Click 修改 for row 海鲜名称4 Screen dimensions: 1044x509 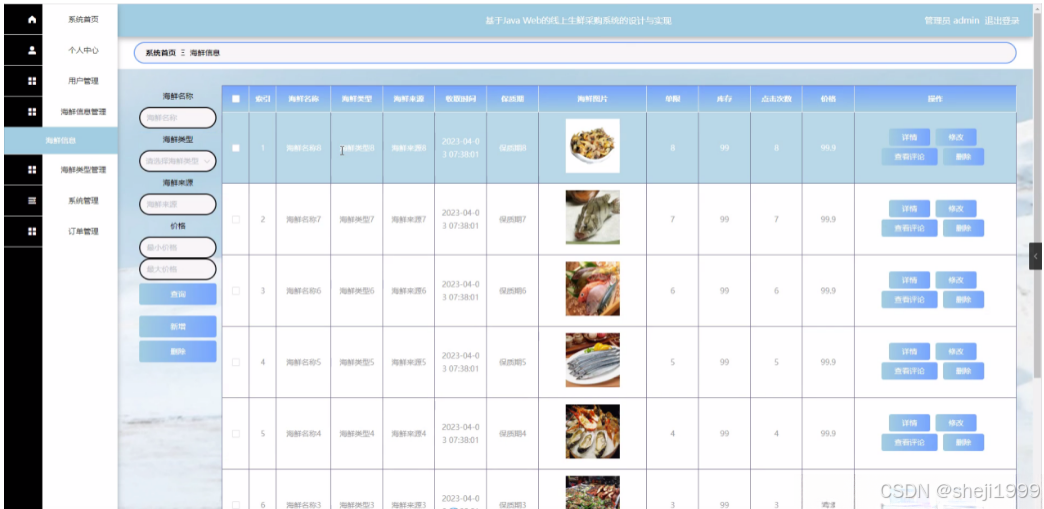point(955,422)
